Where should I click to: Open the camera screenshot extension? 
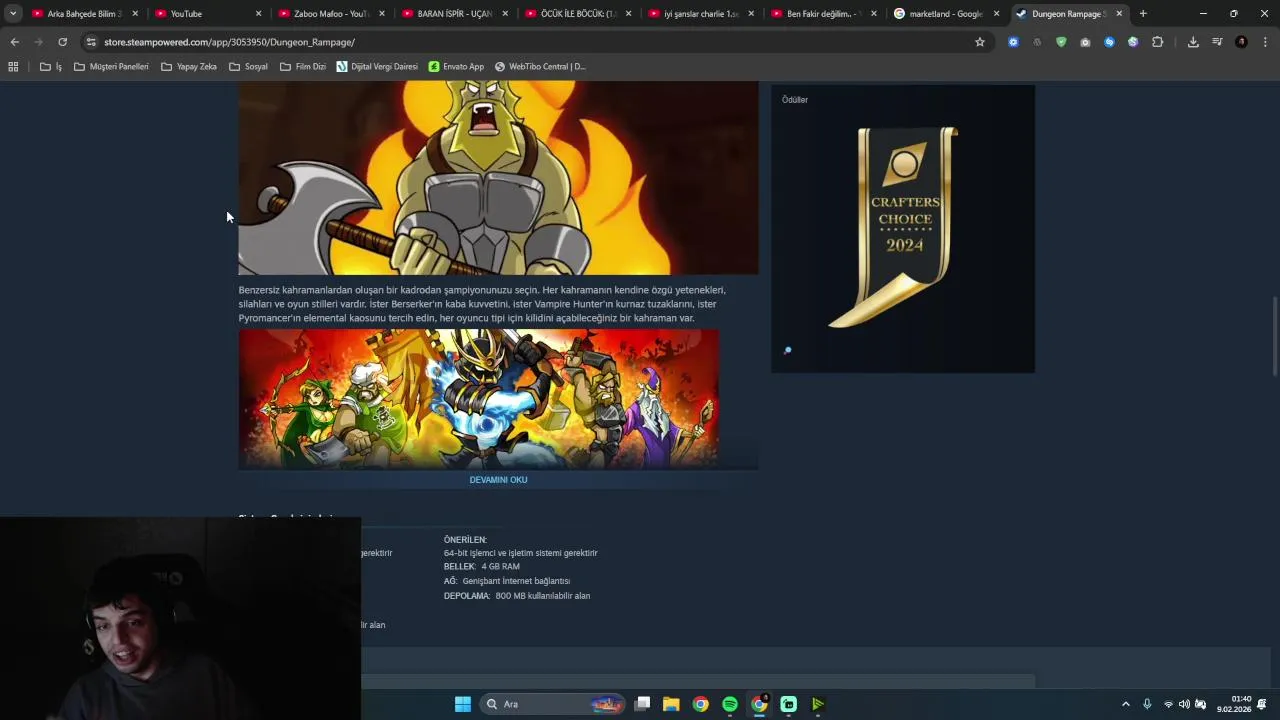click(x=1085, y=42)
